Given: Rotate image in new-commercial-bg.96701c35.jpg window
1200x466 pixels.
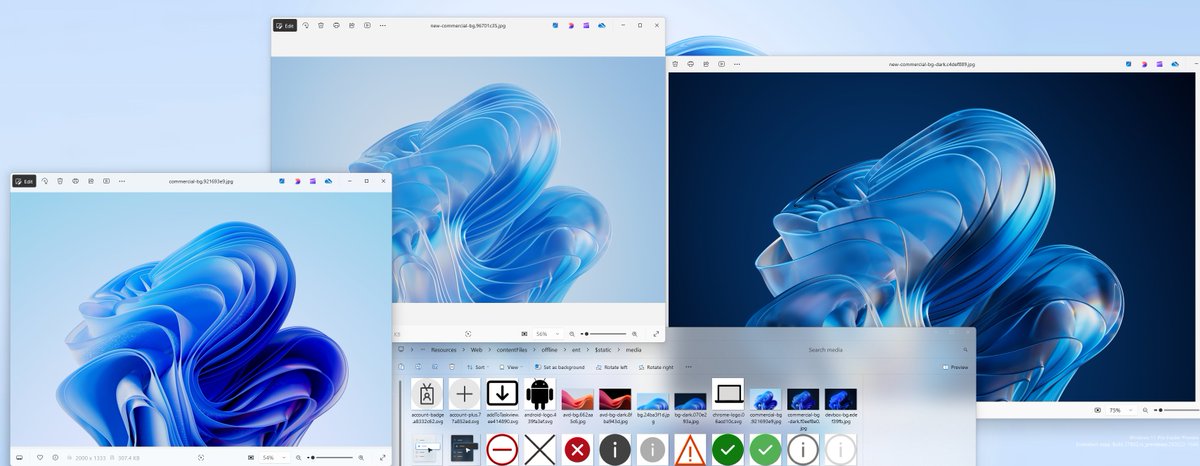Looking at the screenshot, I should coord(306,25).
